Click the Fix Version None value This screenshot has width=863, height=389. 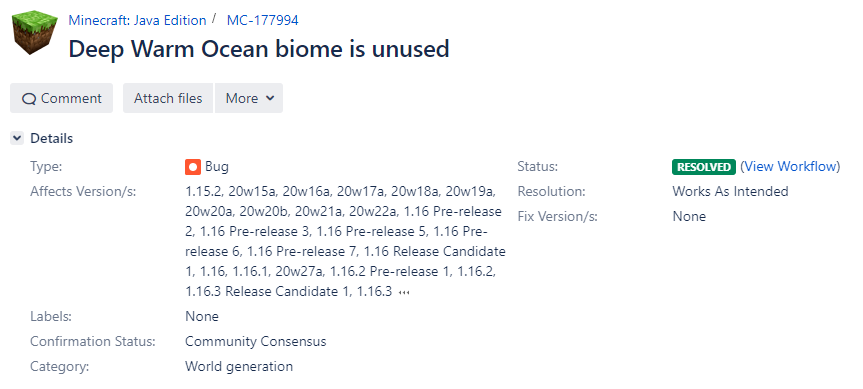point(689,216)
